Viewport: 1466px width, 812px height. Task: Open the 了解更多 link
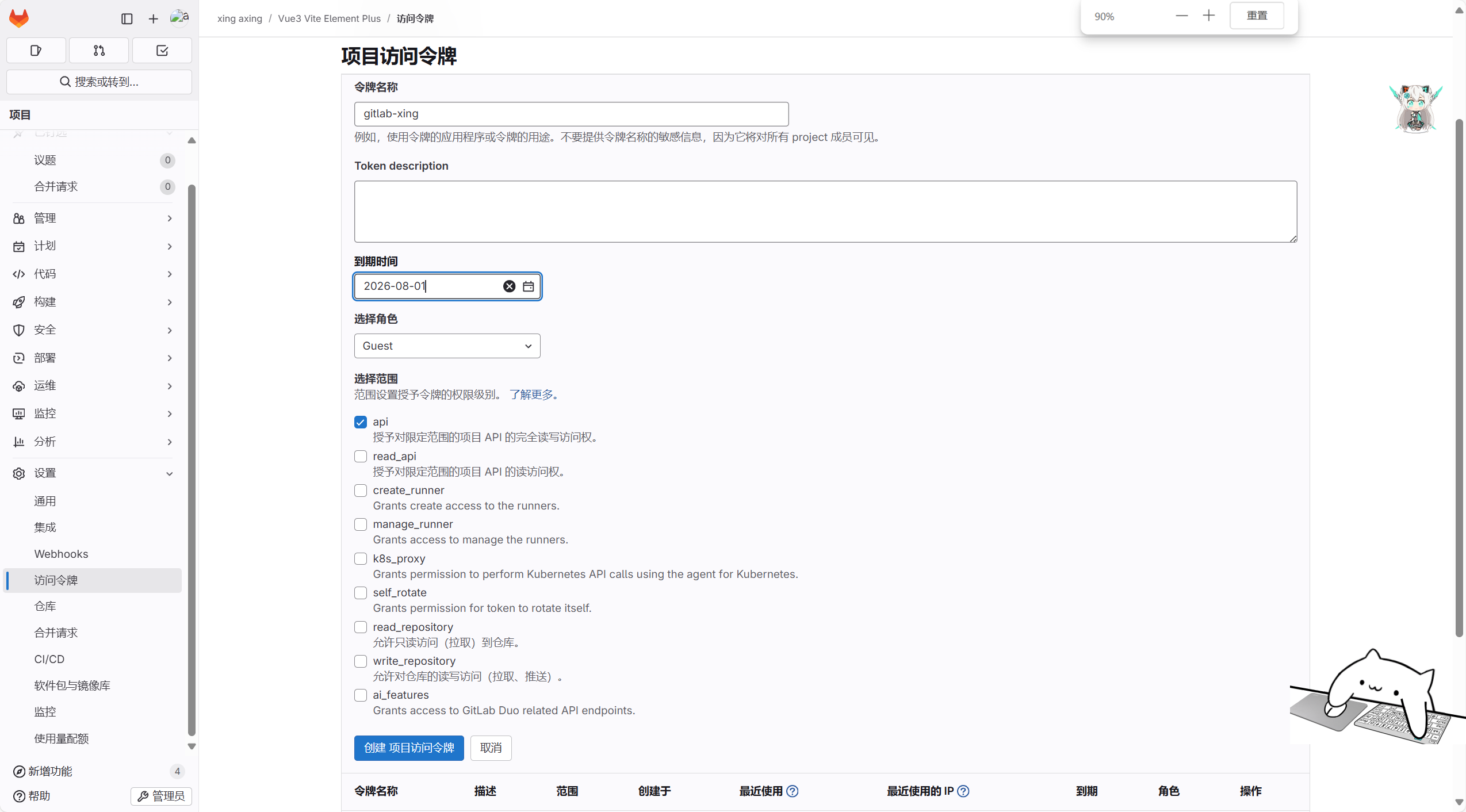pyautogui.click(x=531, y=395)
